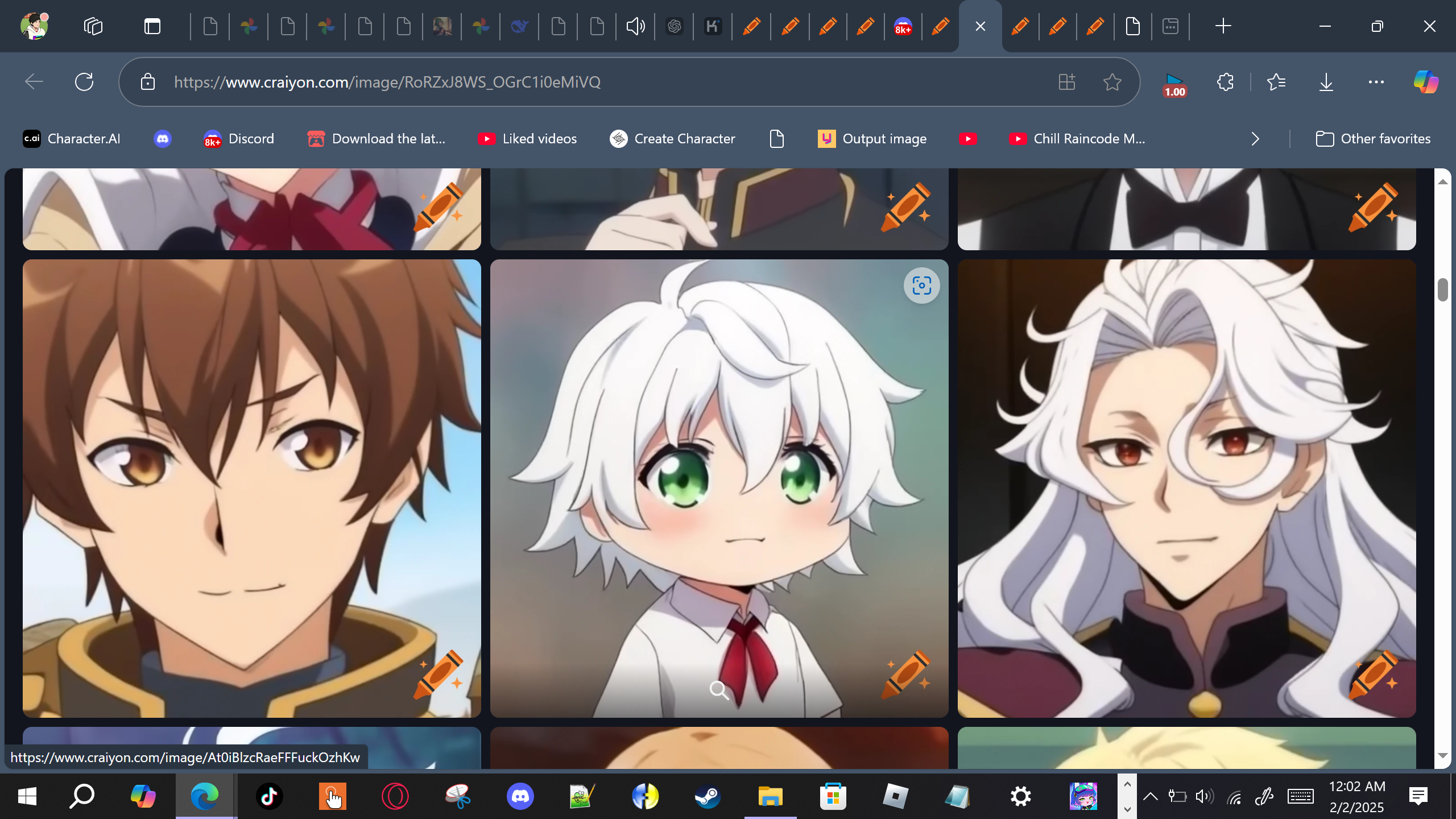1456x819 pixels.
Task: Open Other favorites folder
Action: click(x=1373, y=139)
